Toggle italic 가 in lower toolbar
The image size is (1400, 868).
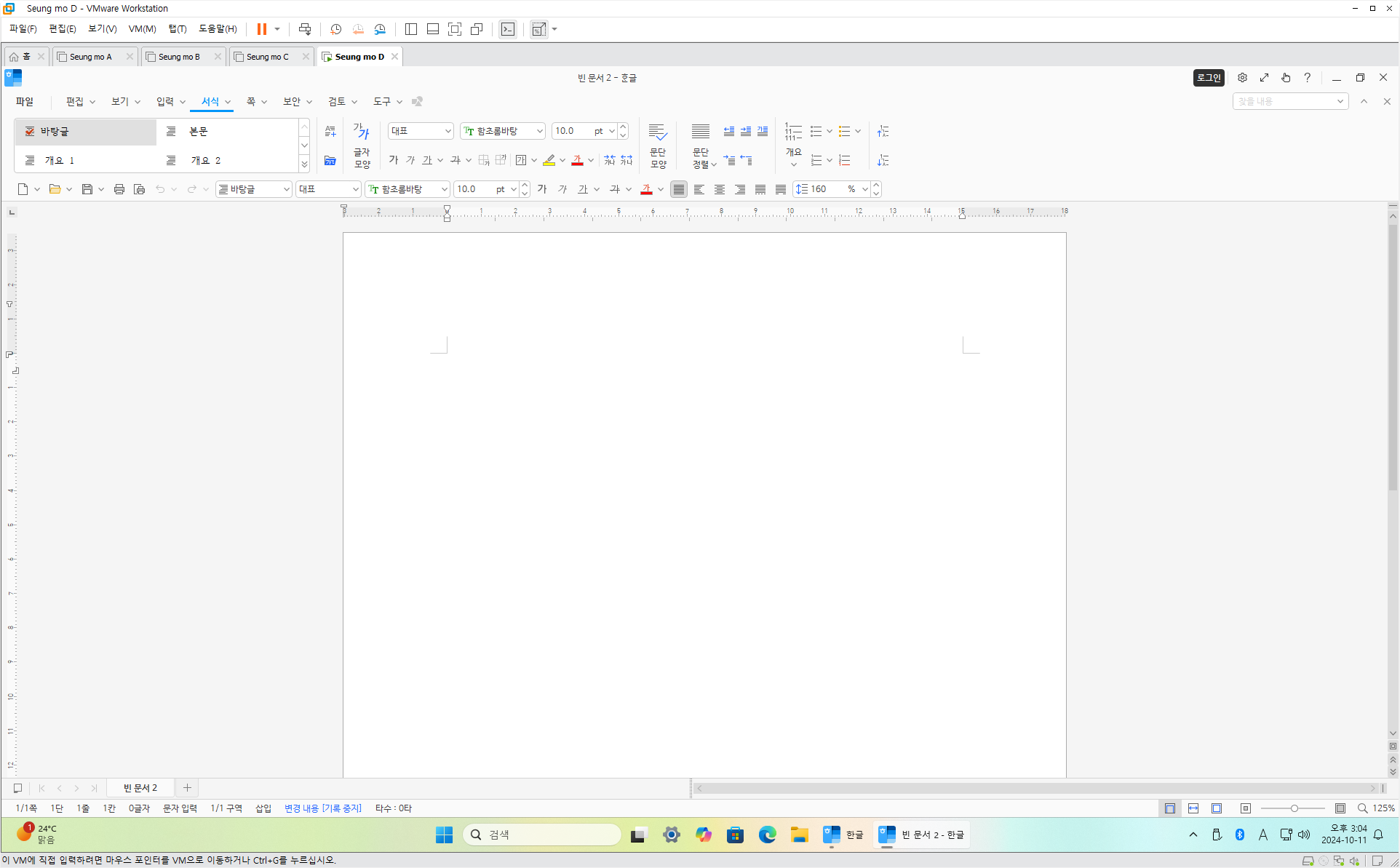coord(562,189)
